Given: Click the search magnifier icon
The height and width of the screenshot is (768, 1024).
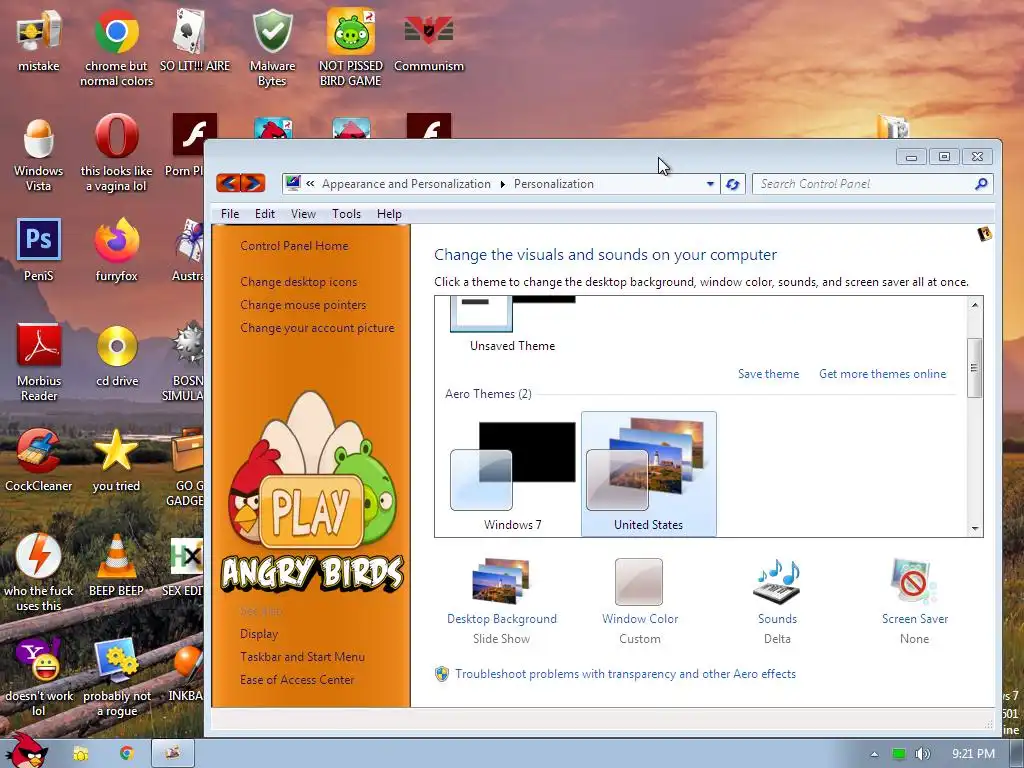Looking at the screenshot, I should tap(980, 184).
